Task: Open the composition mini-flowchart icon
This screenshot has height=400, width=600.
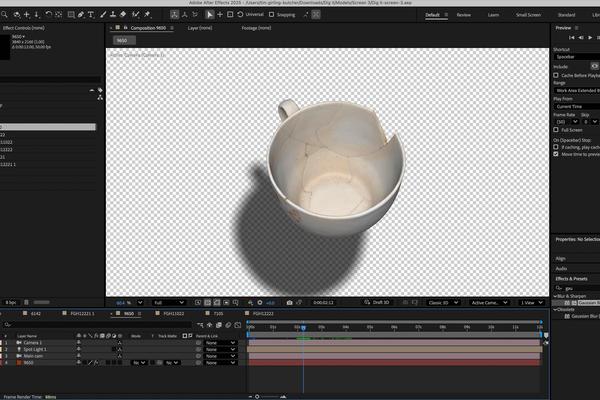Action: 200,325
